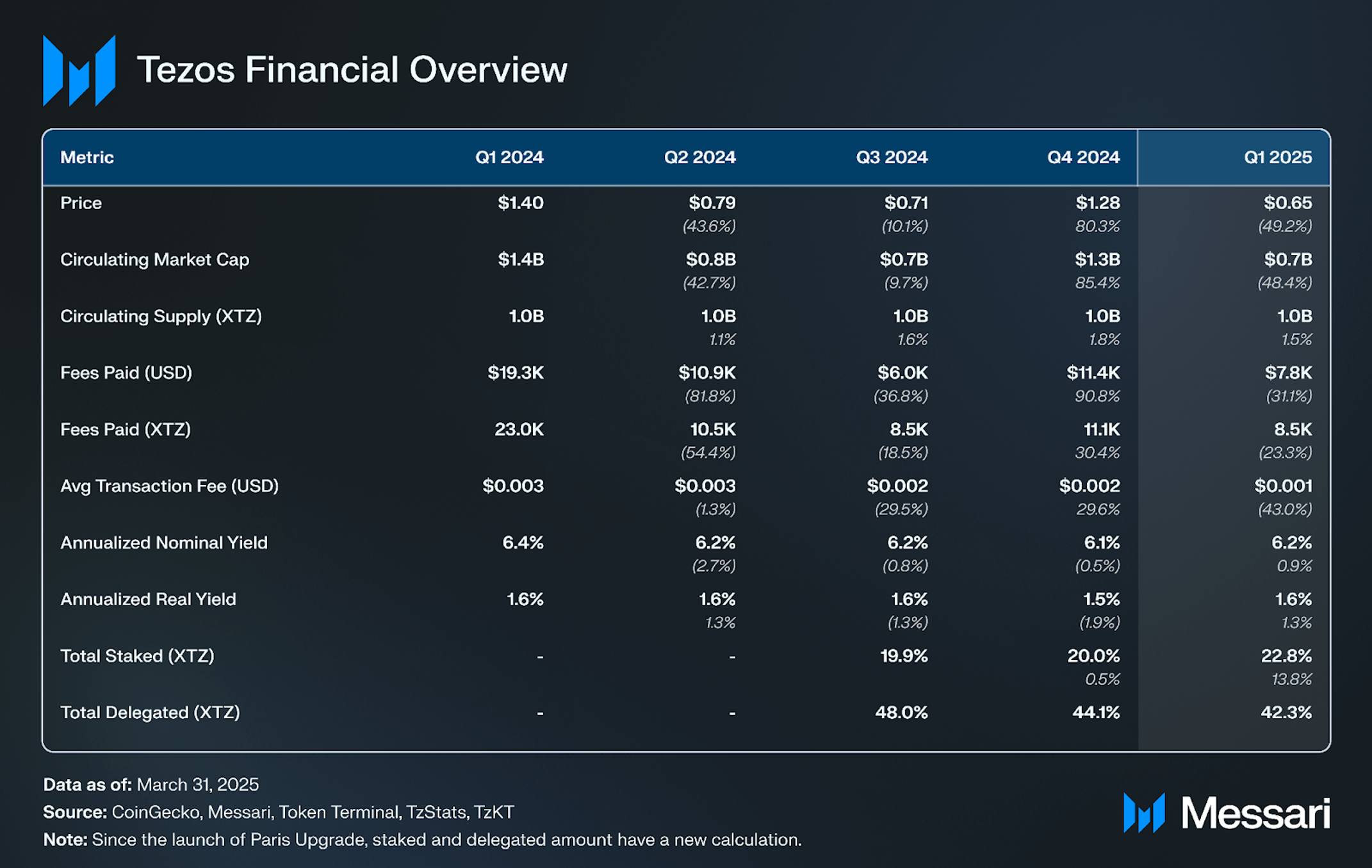Screen dimensions: 1372x868
Task: Click the fees change '90.8%'
Action: (1097, 396)
